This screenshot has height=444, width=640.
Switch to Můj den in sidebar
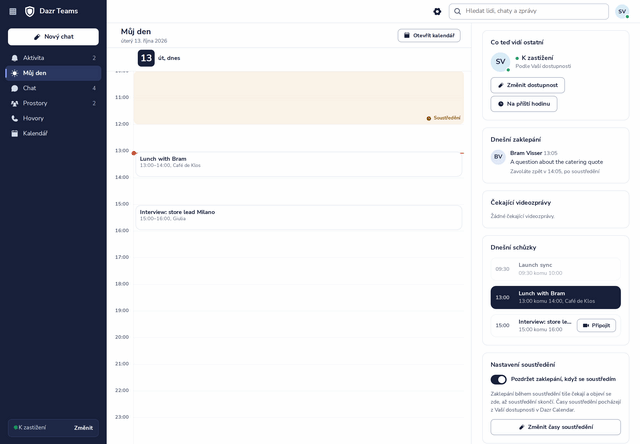click(53, 73)
